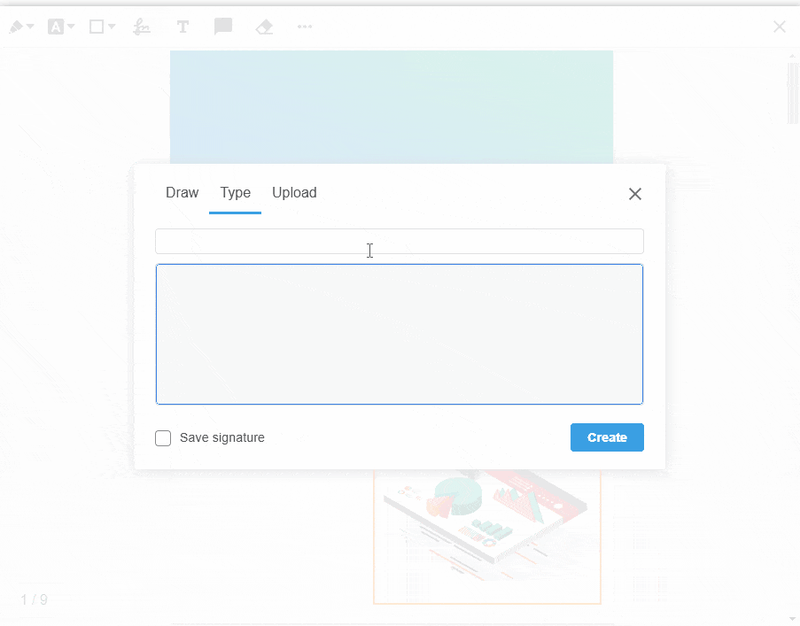
Task: Select the highlighter pen tool
Action: [16, 27]
